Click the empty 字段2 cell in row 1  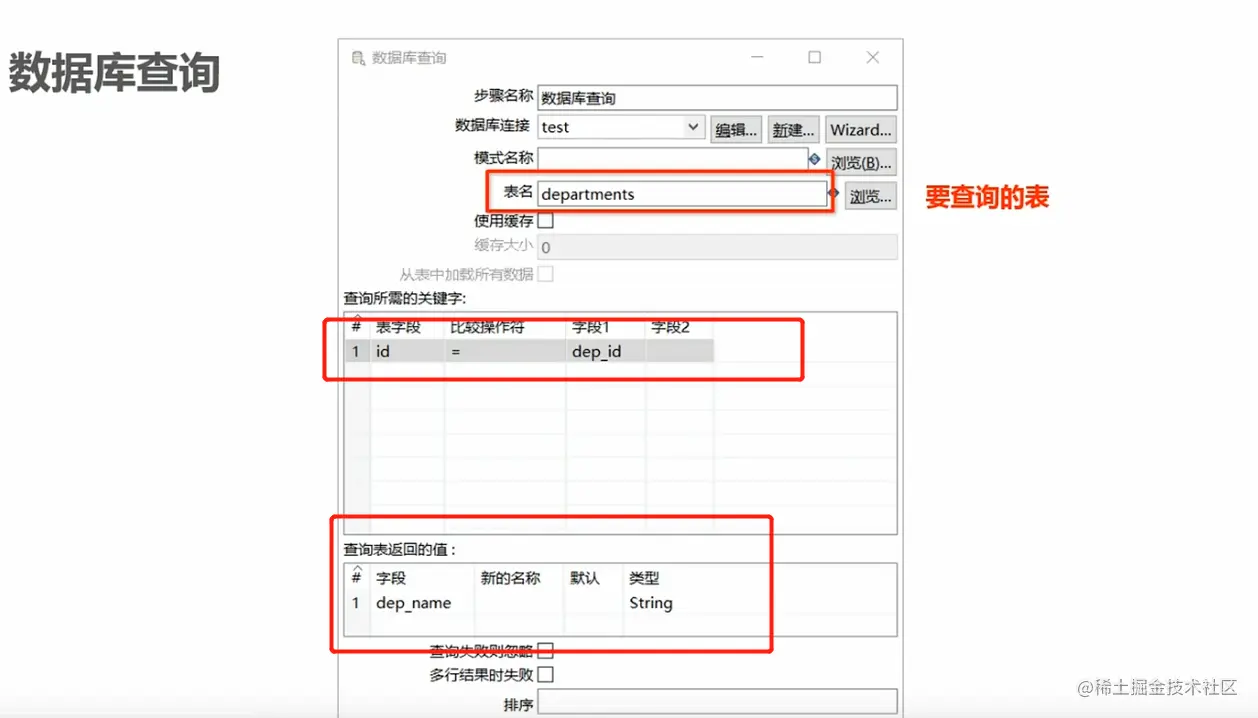679,351
